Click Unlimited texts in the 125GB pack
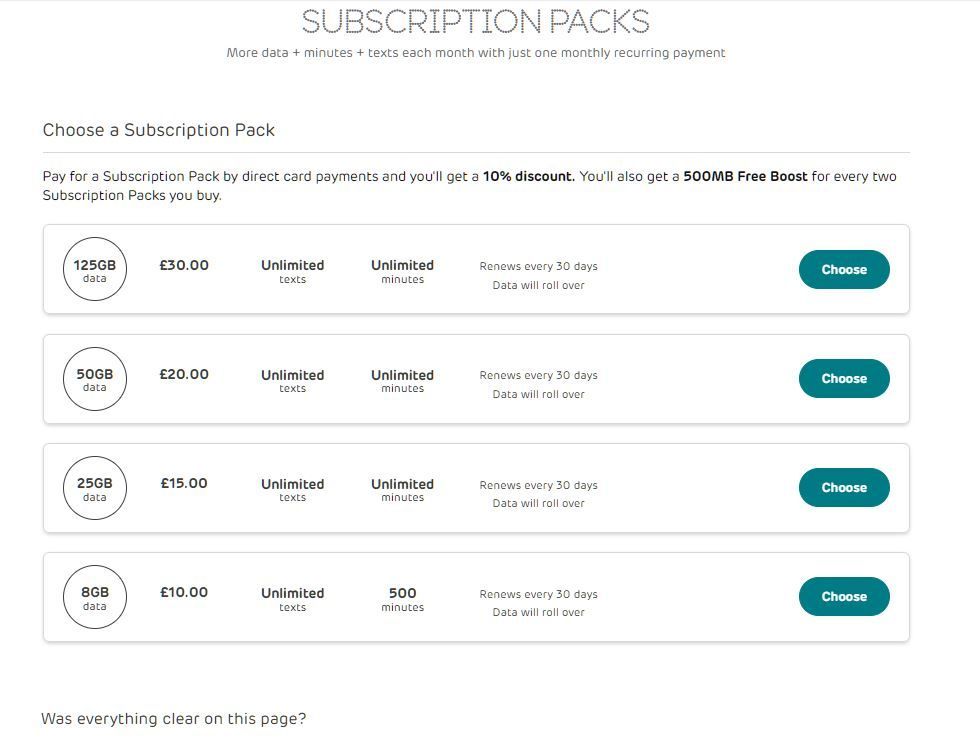 click(292, 271)
